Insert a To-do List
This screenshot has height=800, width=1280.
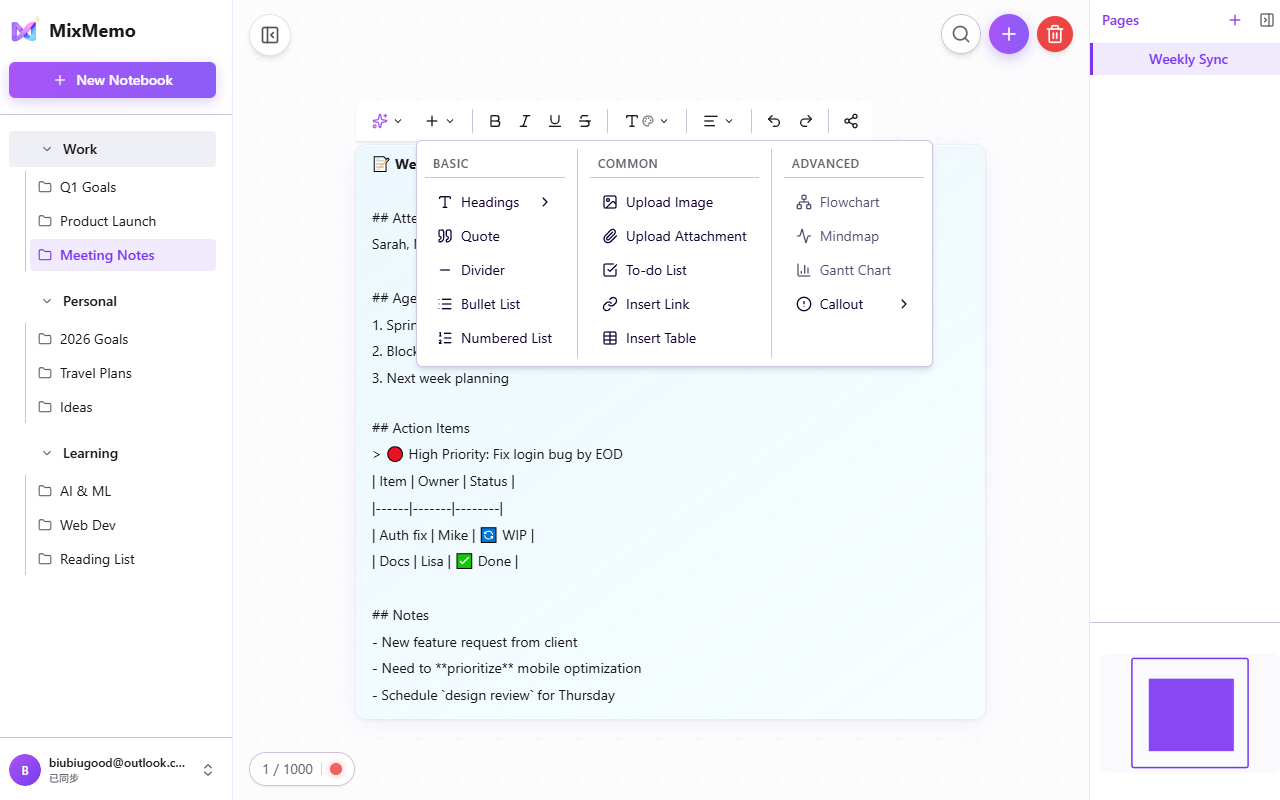(x=675, y=270)
